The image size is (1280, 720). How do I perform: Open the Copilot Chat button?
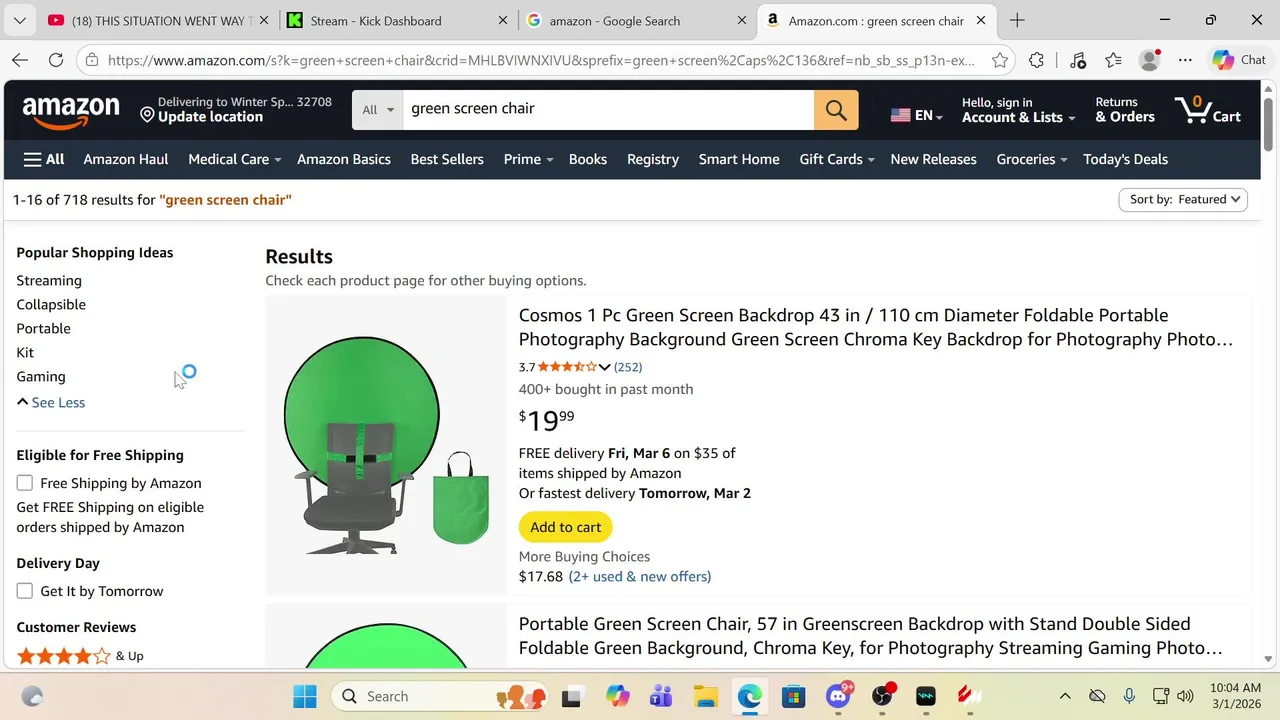pos(1240,60)
